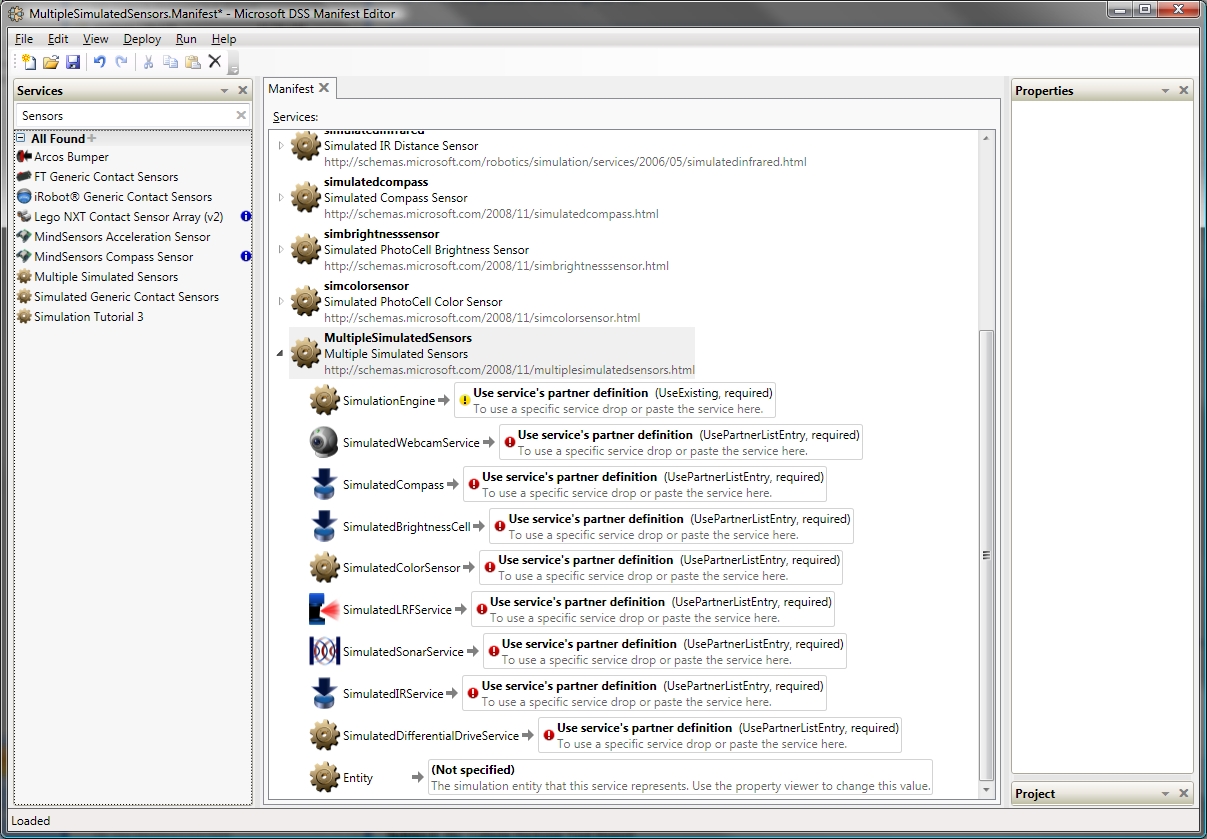This screenshot has height=839, width=1207.
Task: Copy selection with toolbar Copy icon
Action: tap(171, 62)
